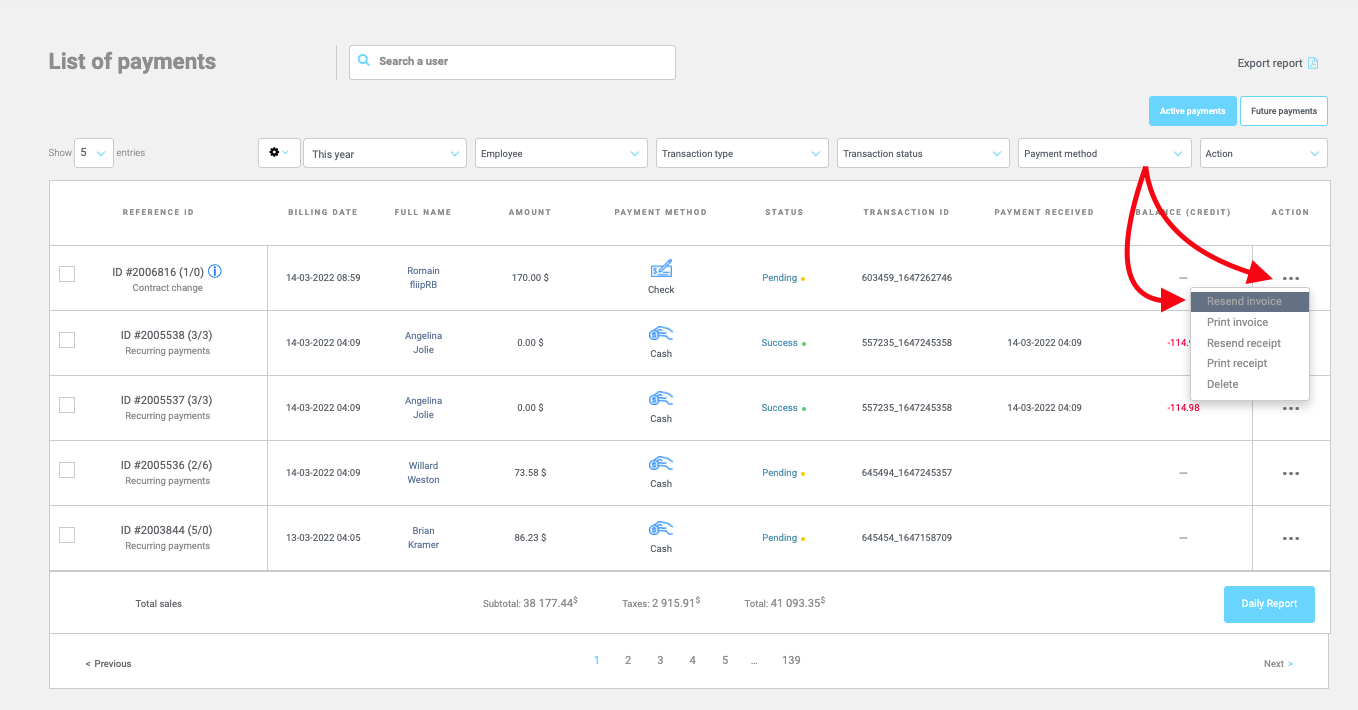Image resolution: width=1358 pixels, height=710 pixels.
Task: Open action dots for ID #2005537
Action: tap(1291, 408)
